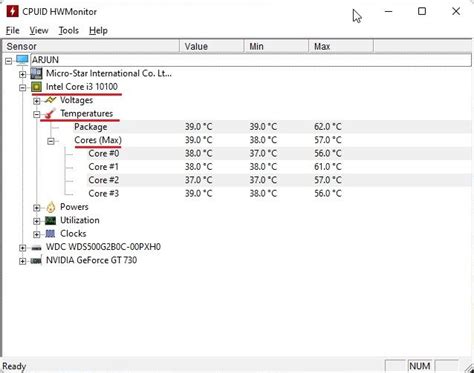Open the File menu
This screenshot has width=474, height=373.
[13, 31]
